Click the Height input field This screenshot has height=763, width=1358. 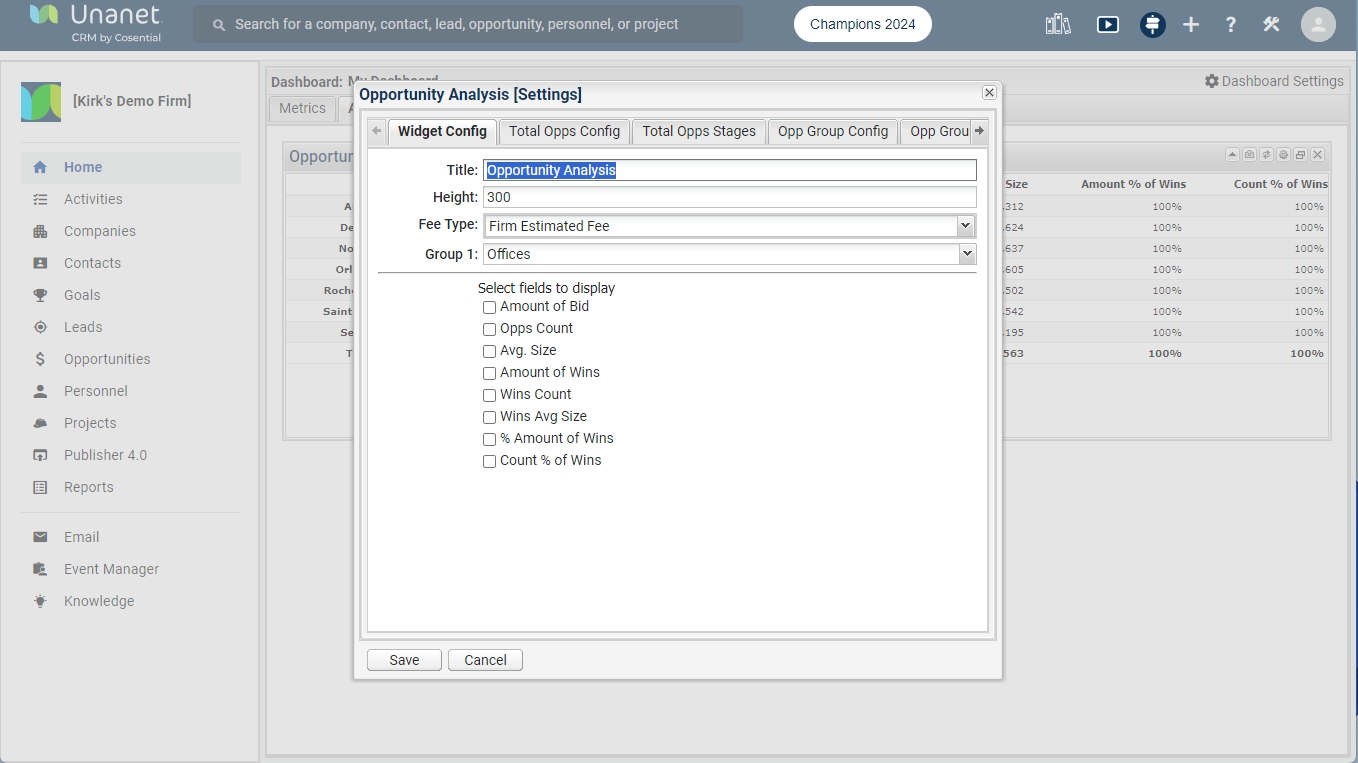[x=729, y=197]
